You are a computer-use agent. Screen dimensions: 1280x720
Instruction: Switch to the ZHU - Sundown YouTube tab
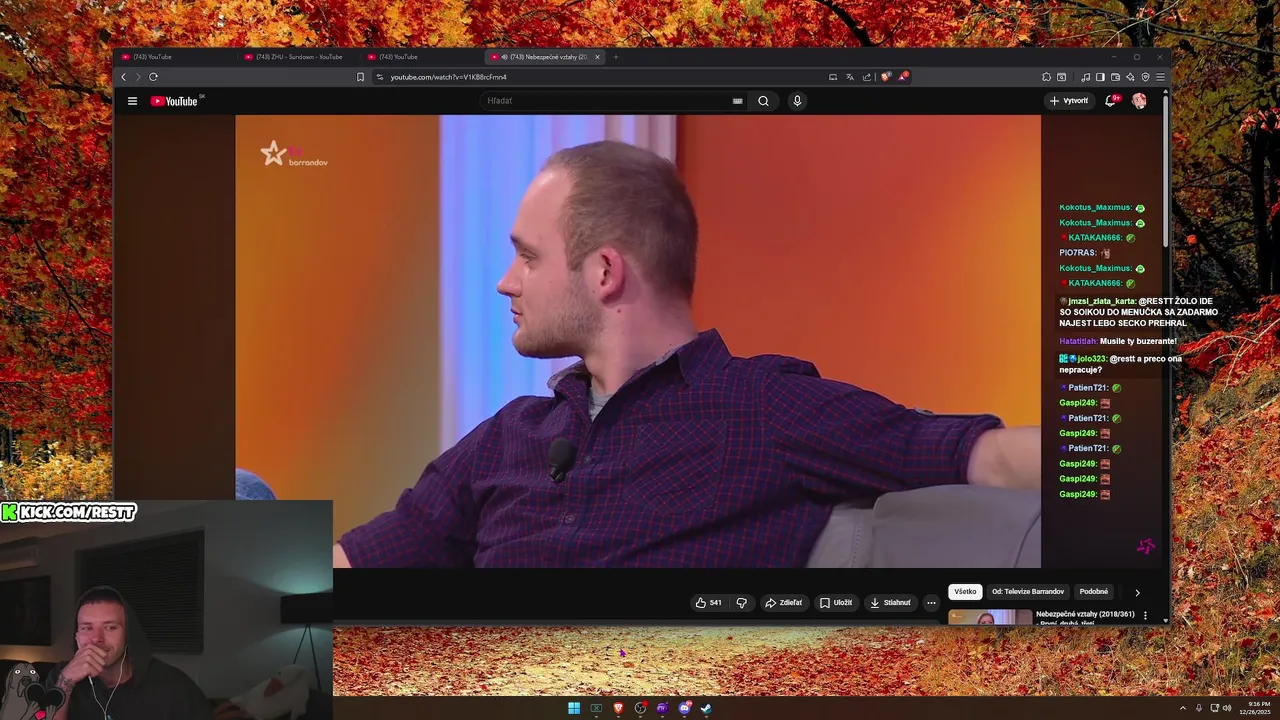(x=299, y=57)
